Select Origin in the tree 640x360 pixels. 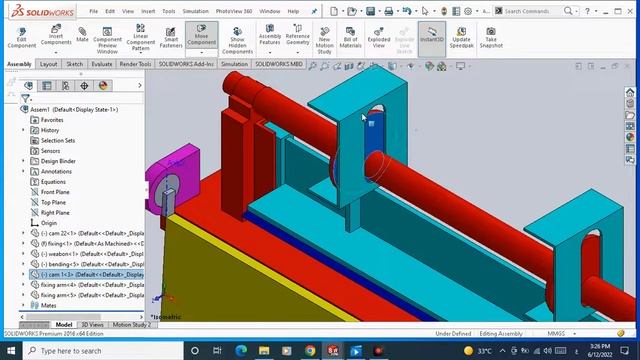(49, 223)
